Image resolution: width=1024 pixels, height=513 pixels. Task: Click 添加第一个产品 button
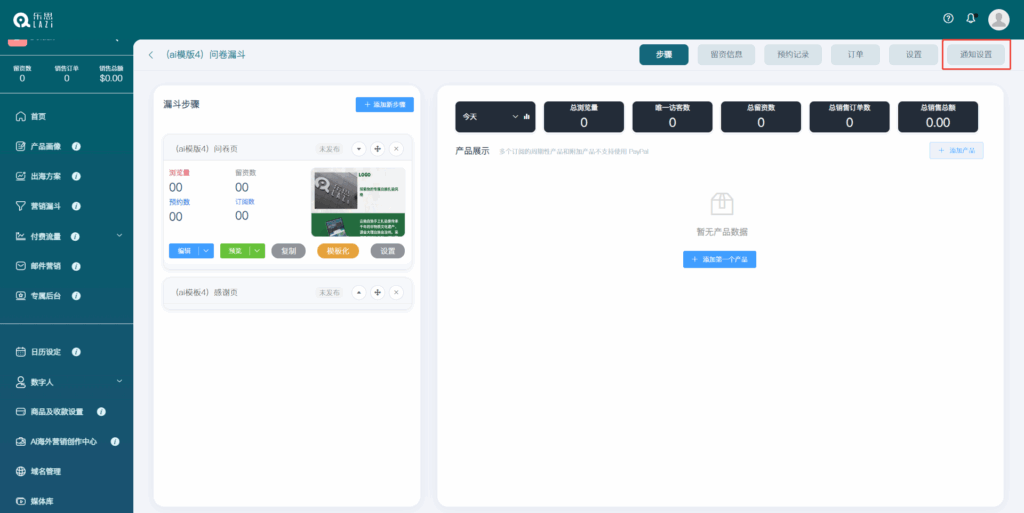[719, 259]
